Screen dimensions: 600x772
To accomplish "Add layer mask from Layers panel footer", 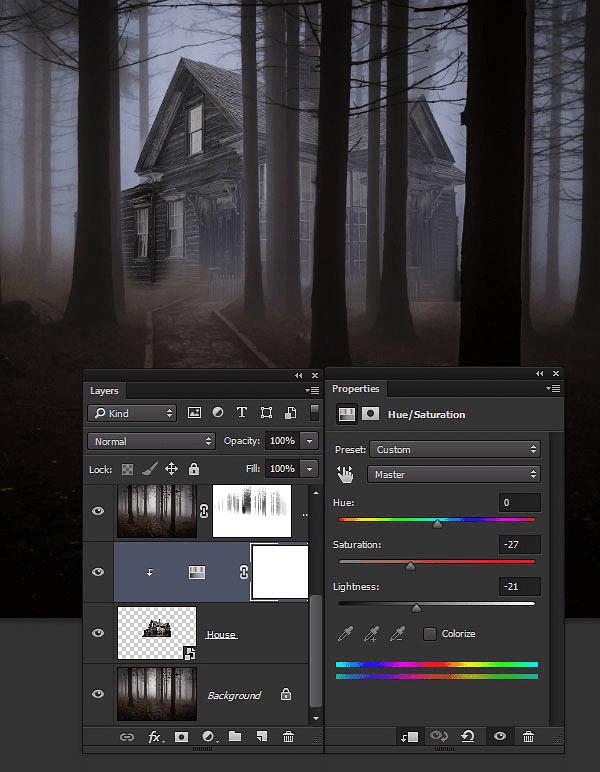I will pos(182,737).
